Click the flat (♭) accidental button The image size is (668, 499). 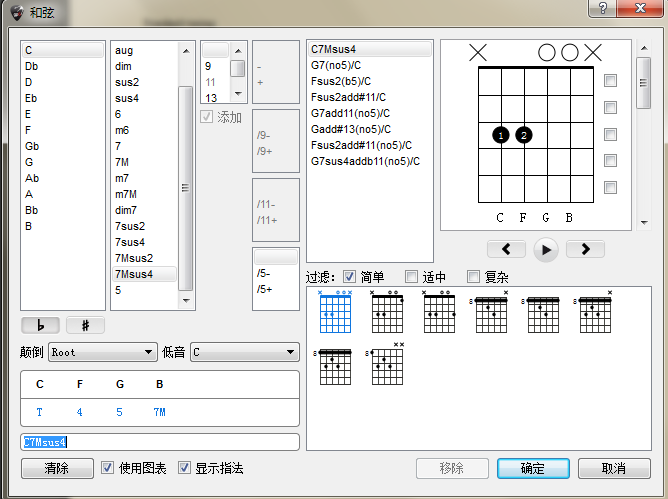[40, 325]
